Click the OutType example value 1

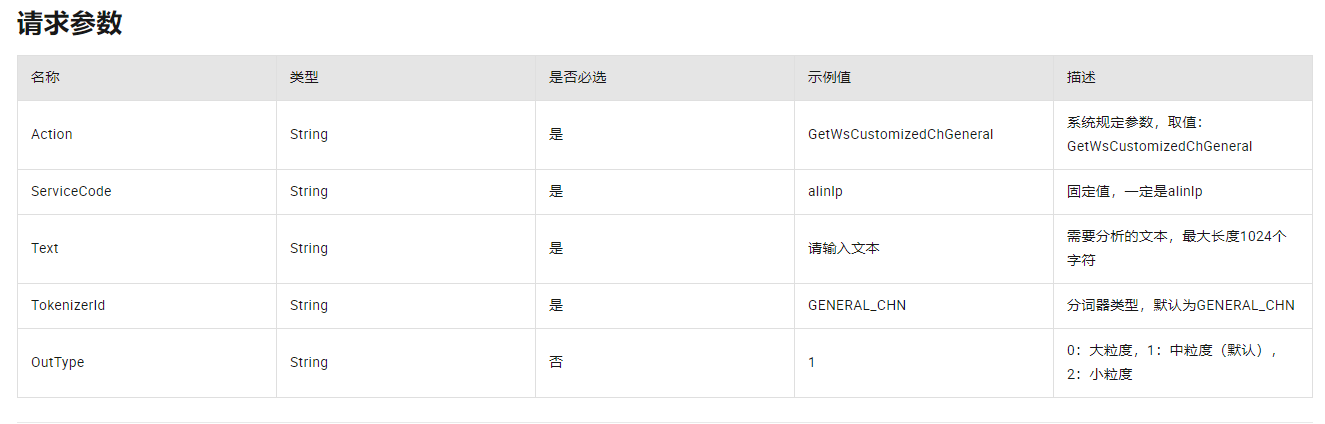[x=812, y=362]
